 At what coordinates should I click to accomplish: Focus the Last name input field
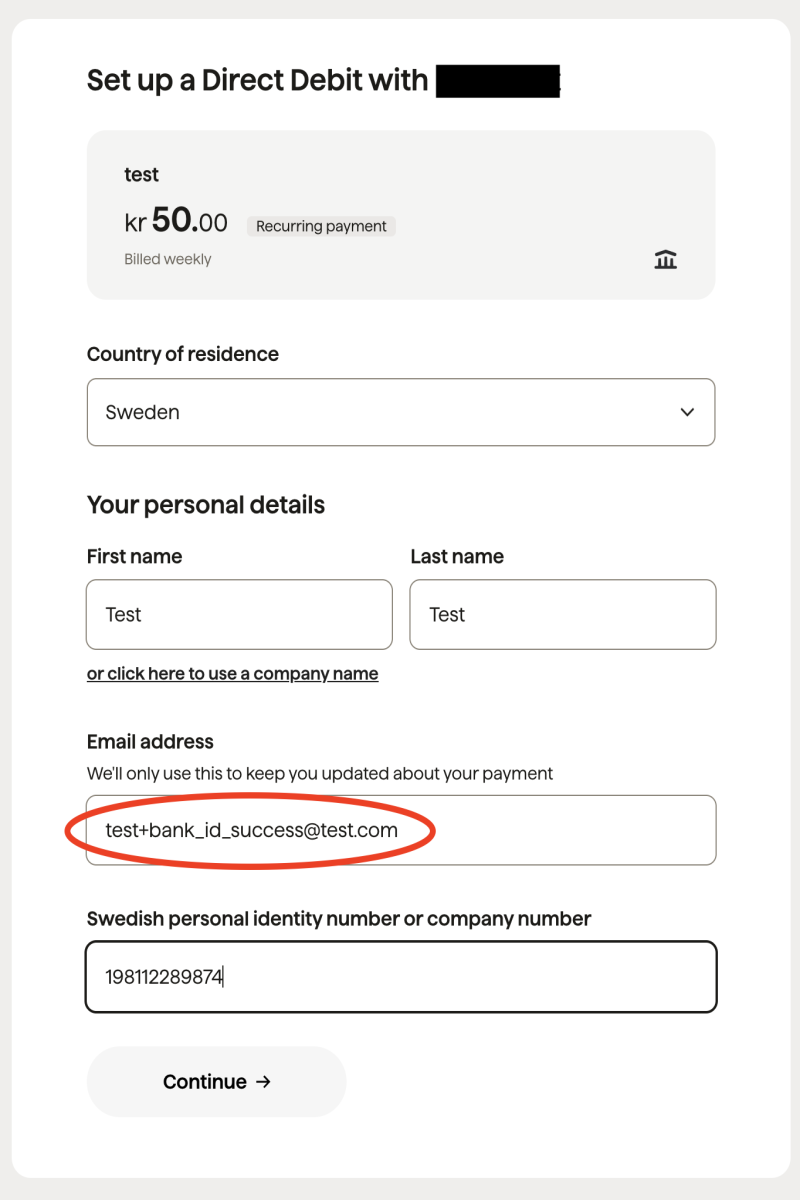pyautogui.click(x=562, y=614)
